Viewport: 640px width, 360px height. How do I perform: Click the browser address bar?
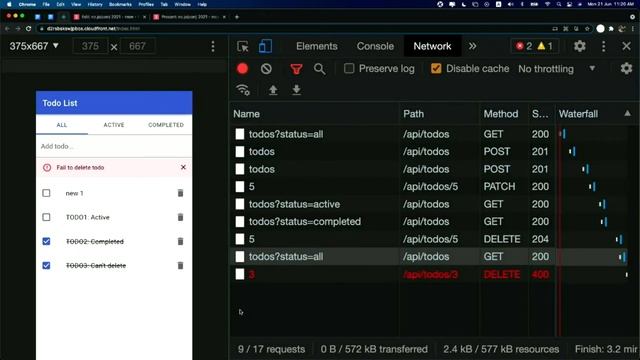tap(294, 29)
